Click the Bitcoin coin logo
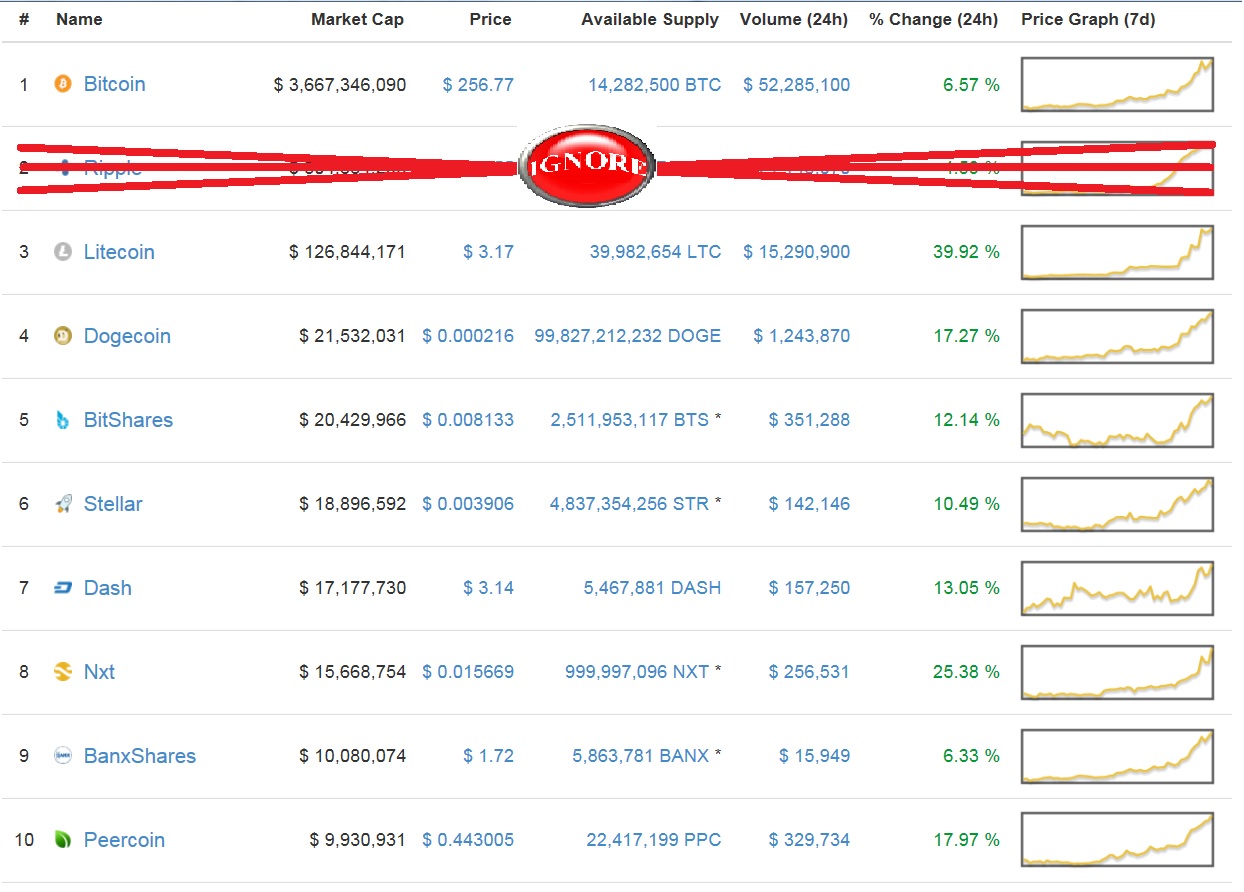This screenshot has height=892, width=1244. pos(62,84)
